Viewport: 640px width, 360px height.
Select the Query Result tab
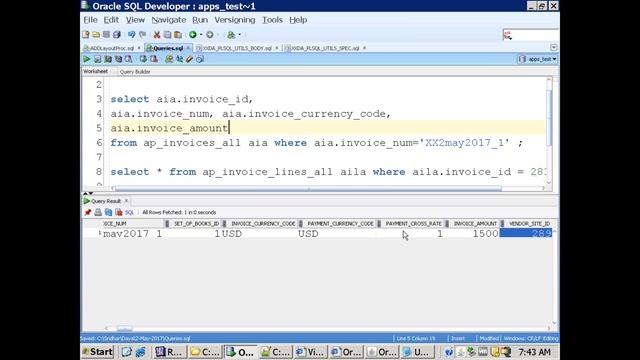[x=106, y=201]
